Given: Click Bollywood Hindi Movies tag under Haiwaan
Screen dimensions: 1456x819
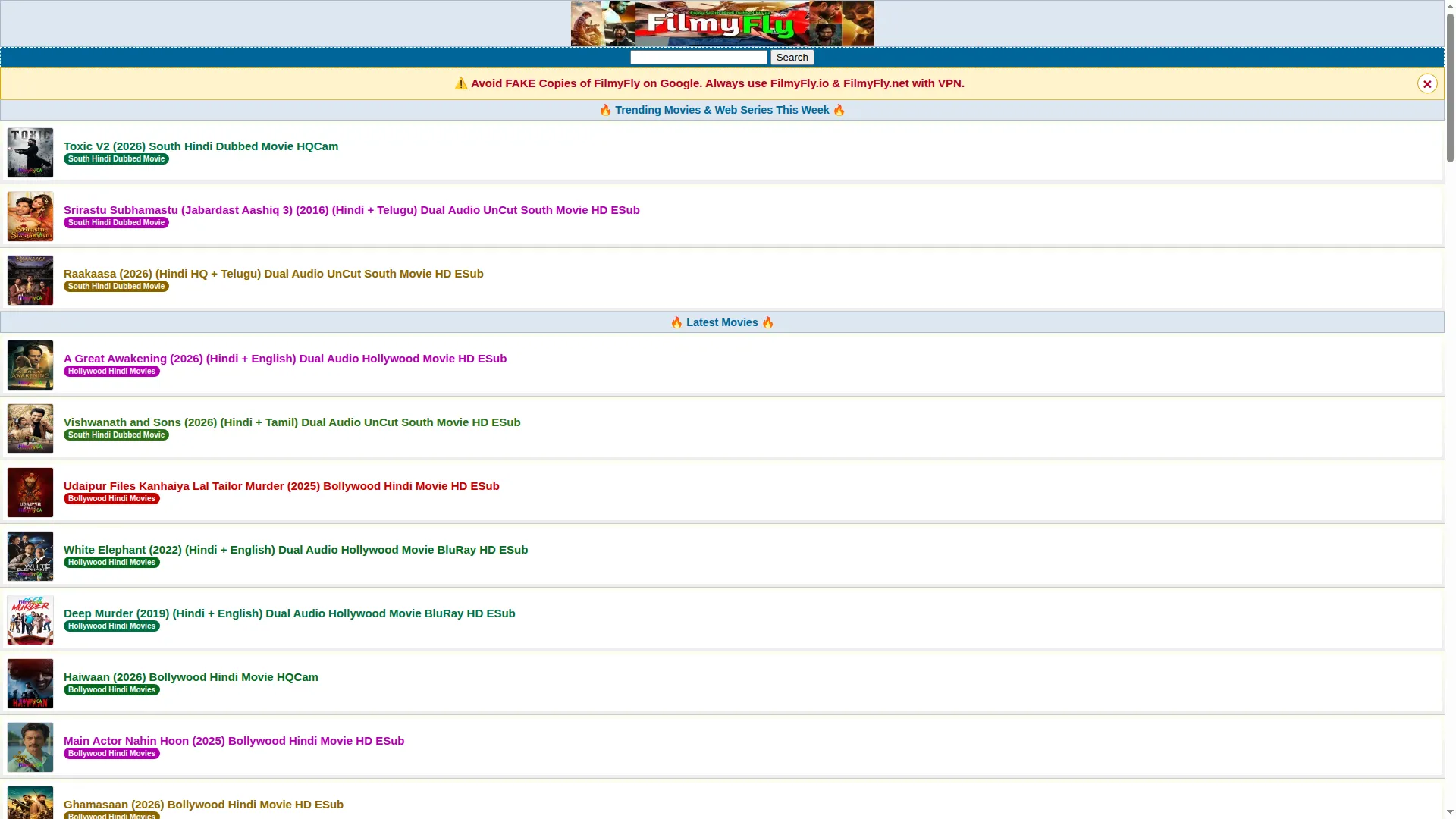Looking at the screenshot, I should click(111, 690).
